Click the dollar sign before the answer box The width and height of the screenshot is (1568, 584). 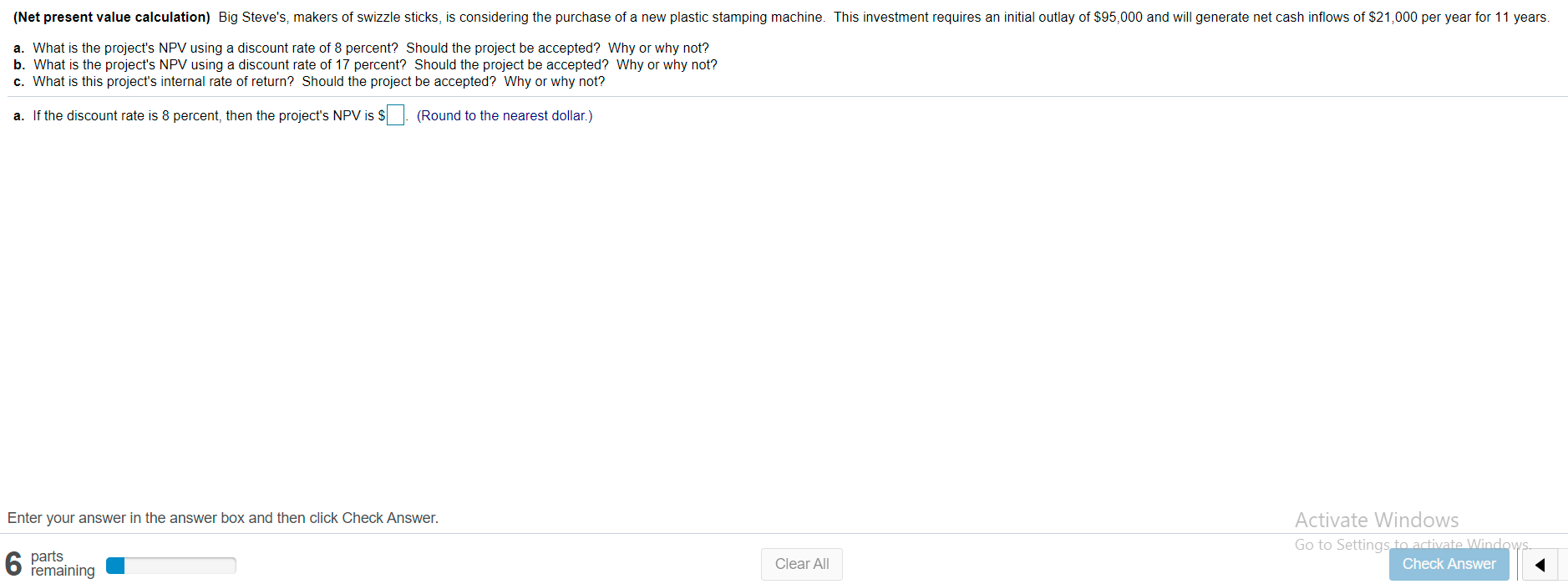[x=382, y=115]
